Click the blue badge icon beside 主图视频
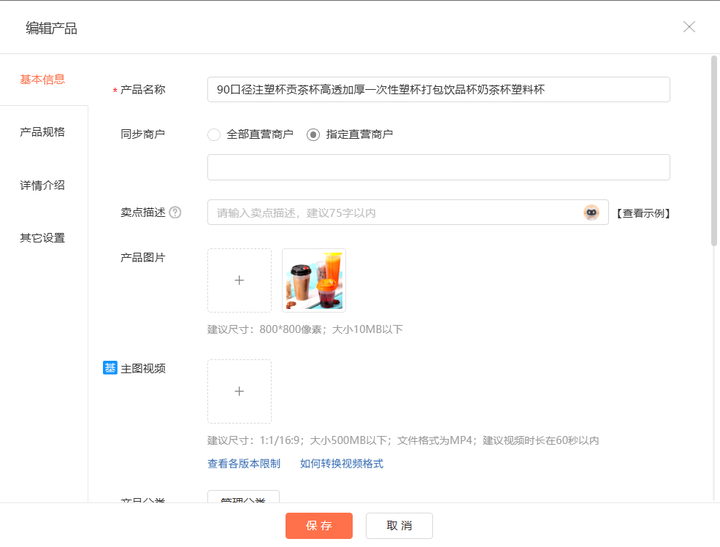Image resolution: width=720 pixels, height=547 pixels. (110, 368)
